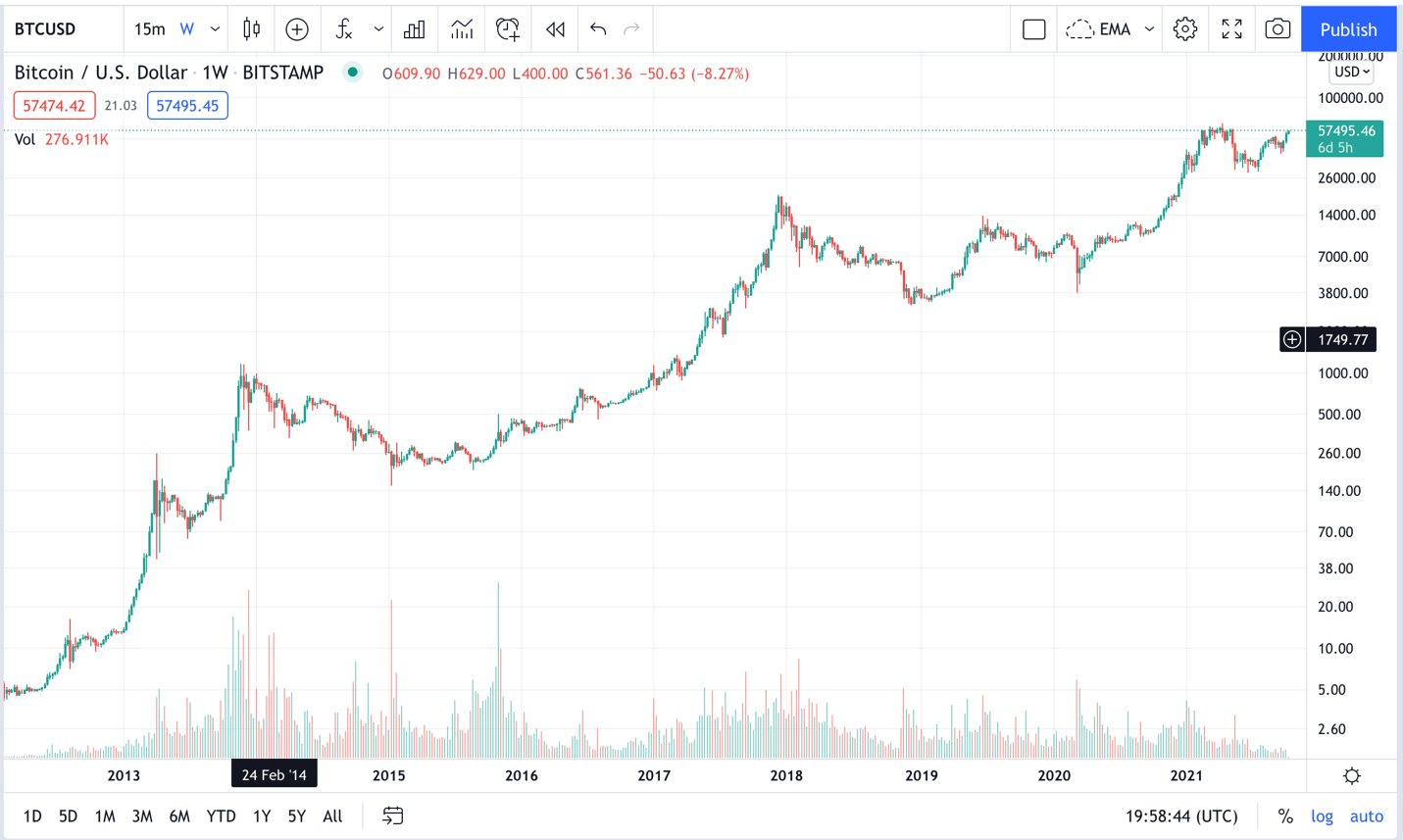Click the 1000.00 price axis label
Screen dimensions: 1403x840
1343,373
